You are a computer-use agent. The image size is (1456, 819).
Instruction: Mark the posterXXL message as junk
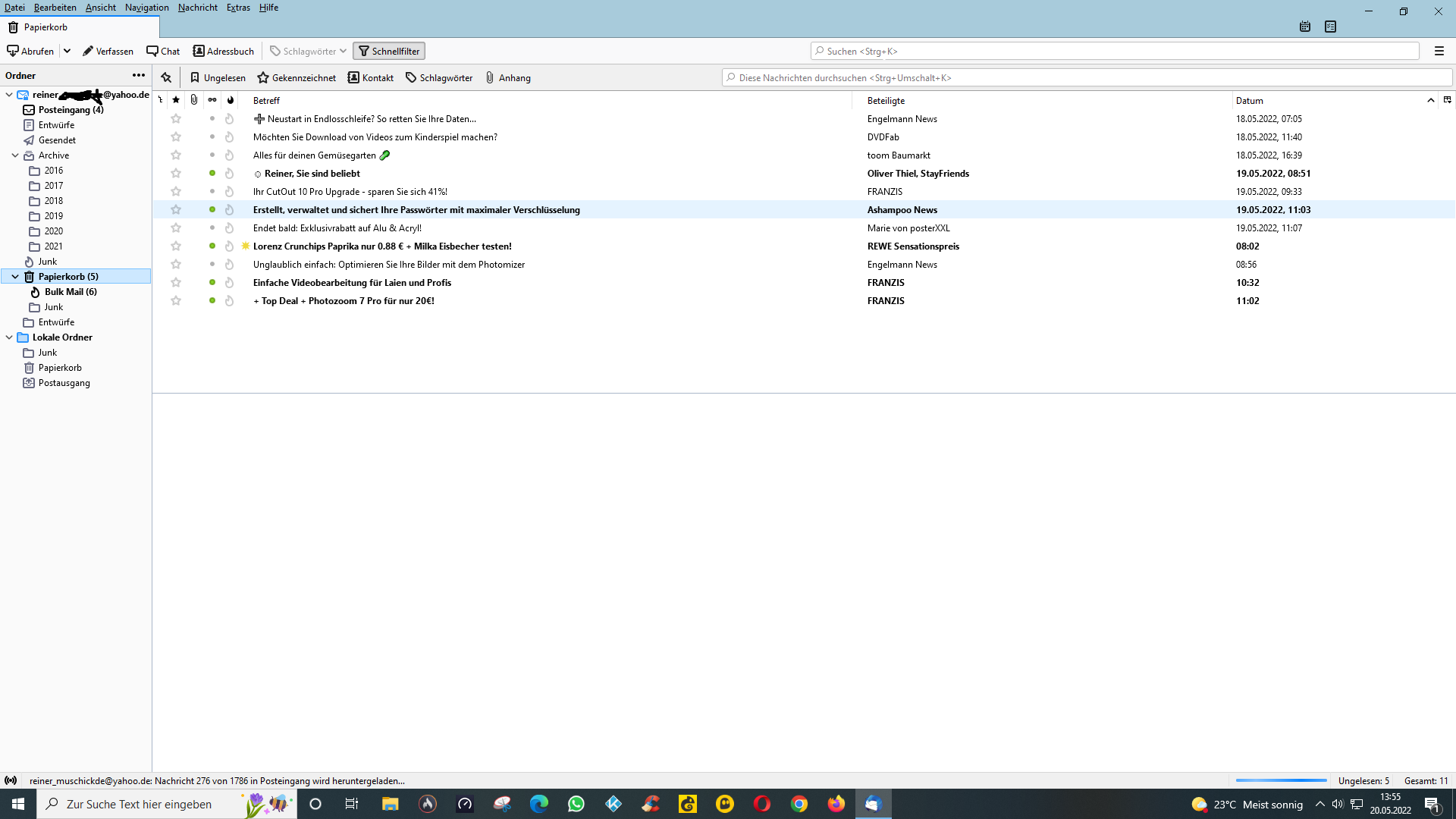[x=229, y=228]
